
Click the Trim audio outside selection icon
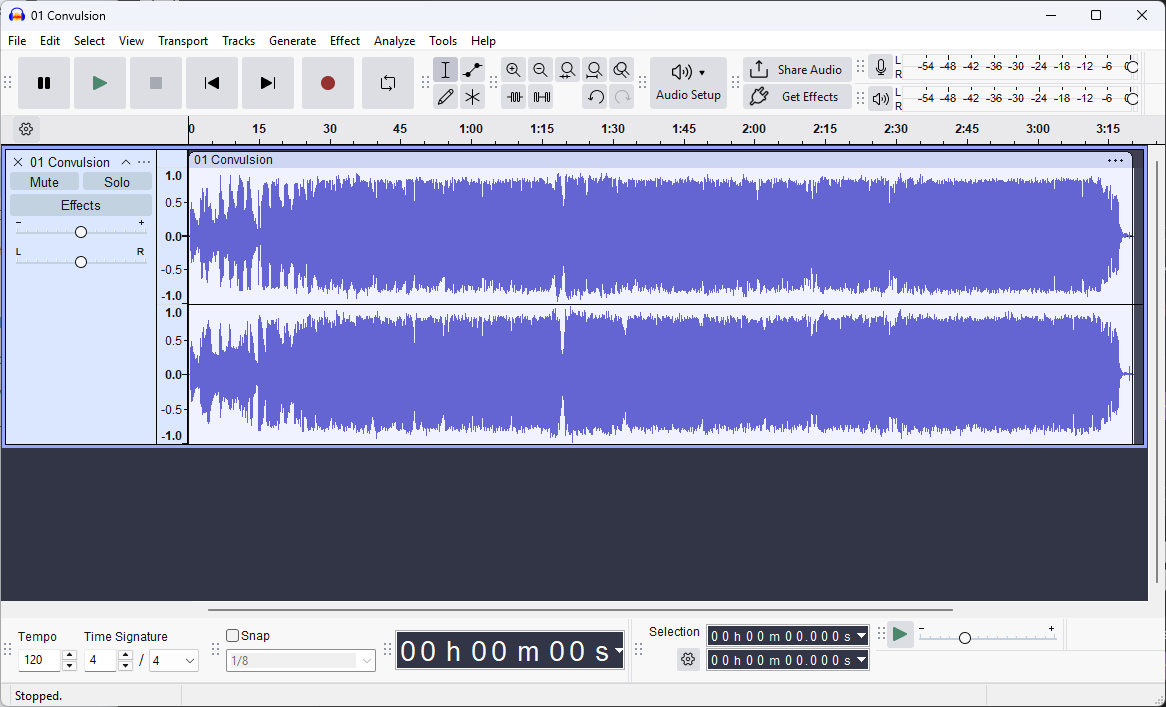coord(515,97)
